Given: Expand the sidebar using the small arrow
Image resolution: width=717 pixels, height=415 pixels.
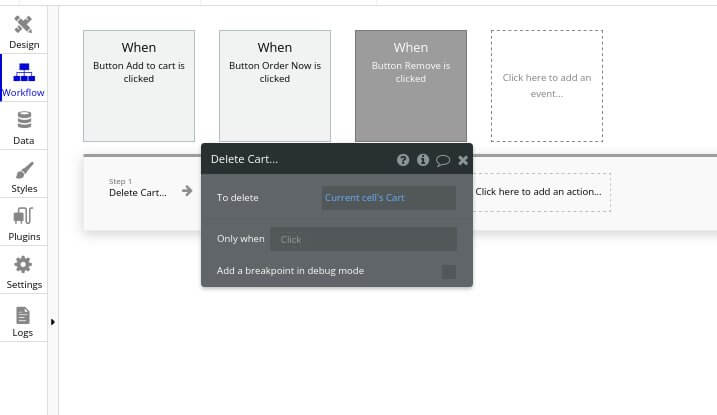Looking at the screenshot, I should [x=53, y=321].
